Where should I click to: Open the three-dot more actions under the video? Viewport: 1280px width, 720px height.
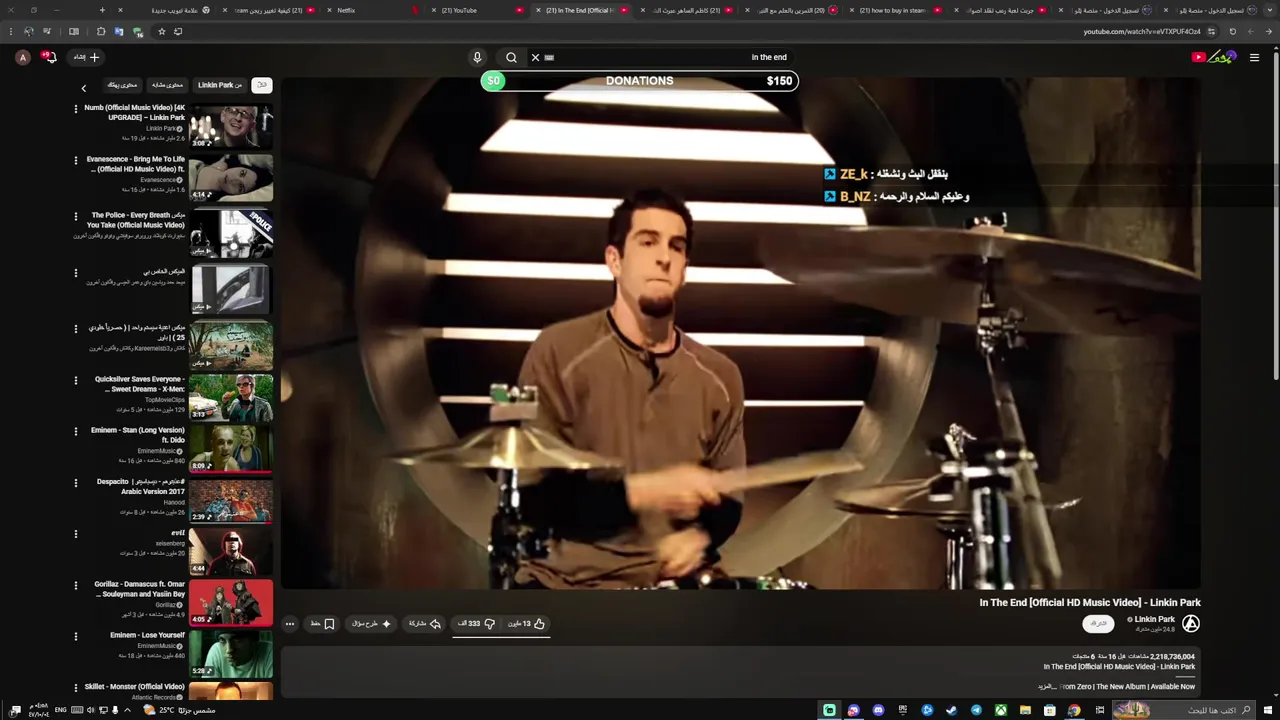pyautogui.click(x=290, y=624)
